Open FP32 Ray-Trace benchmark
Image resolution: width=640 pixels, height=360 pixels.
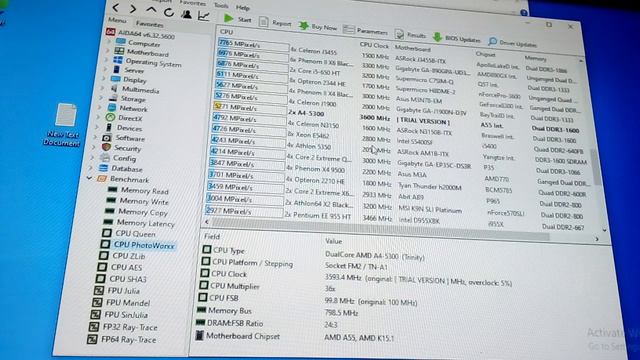click(123, 327)
